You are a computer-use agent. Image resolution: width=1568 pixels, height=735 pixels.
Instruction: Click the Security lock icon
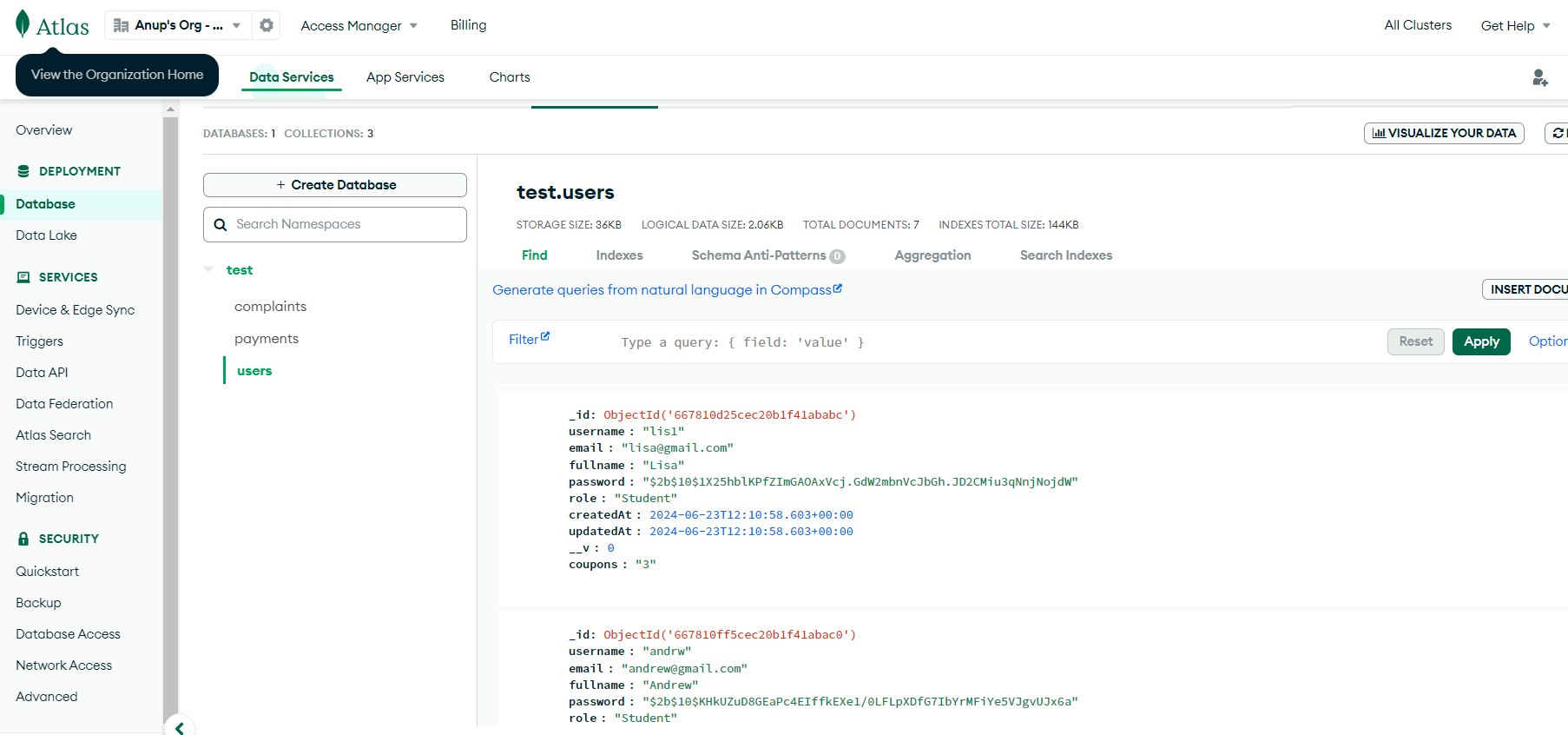23,539
